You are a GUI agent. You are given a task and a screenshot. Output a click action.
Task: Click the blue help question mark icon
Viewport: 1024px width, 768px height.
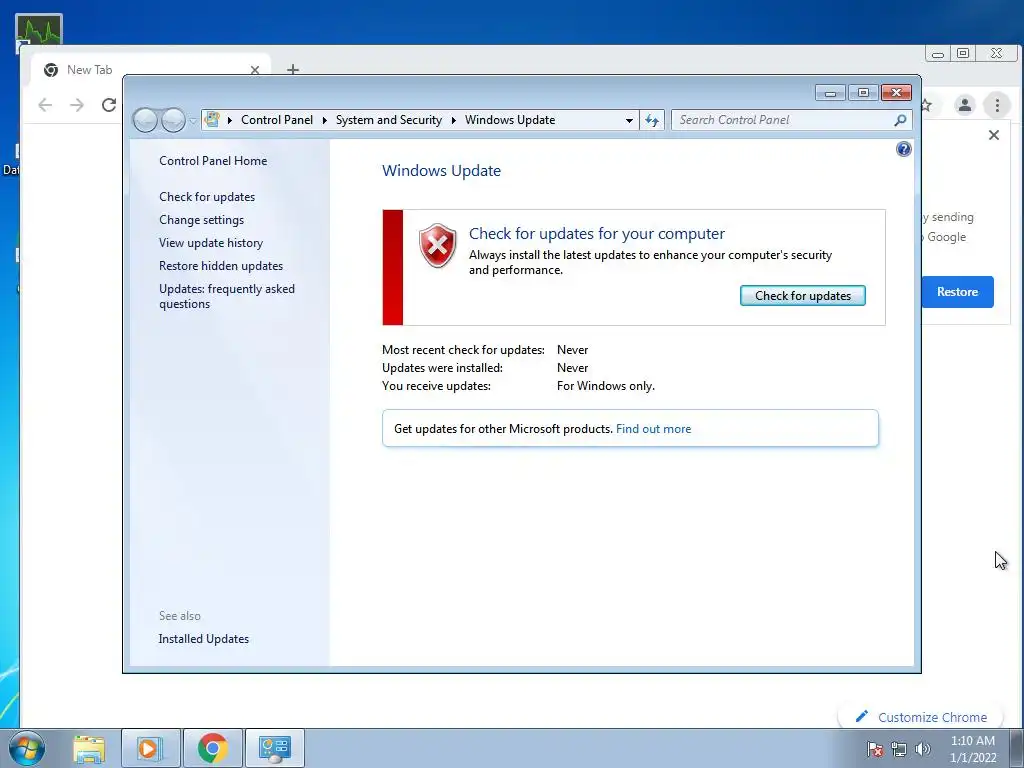[903, 150]
